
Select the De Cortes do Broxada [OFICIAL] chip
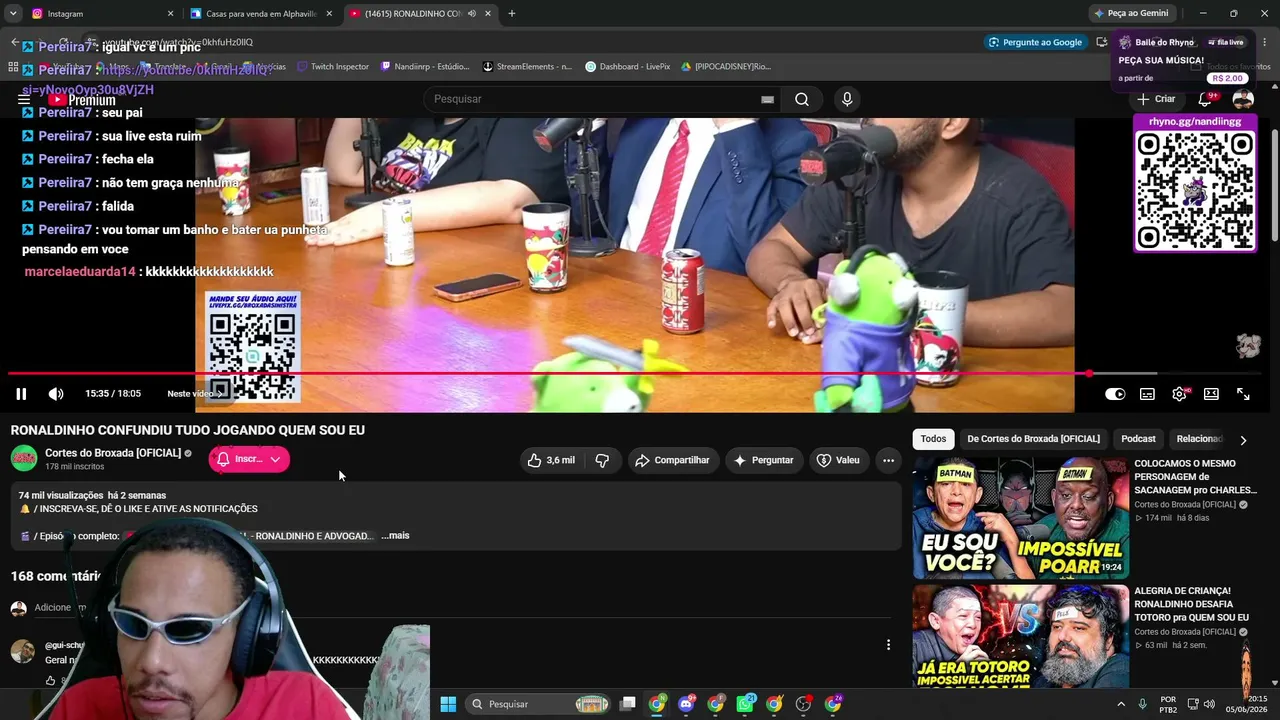pyautogui.click(x=1033, y=439)
